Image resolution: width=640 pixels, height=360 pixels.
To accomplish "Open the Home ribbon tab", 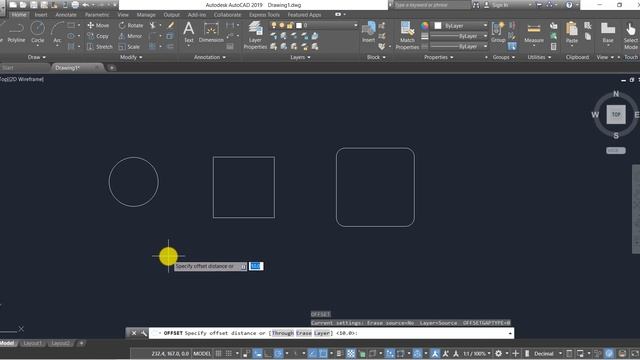I will coord(19,15).
